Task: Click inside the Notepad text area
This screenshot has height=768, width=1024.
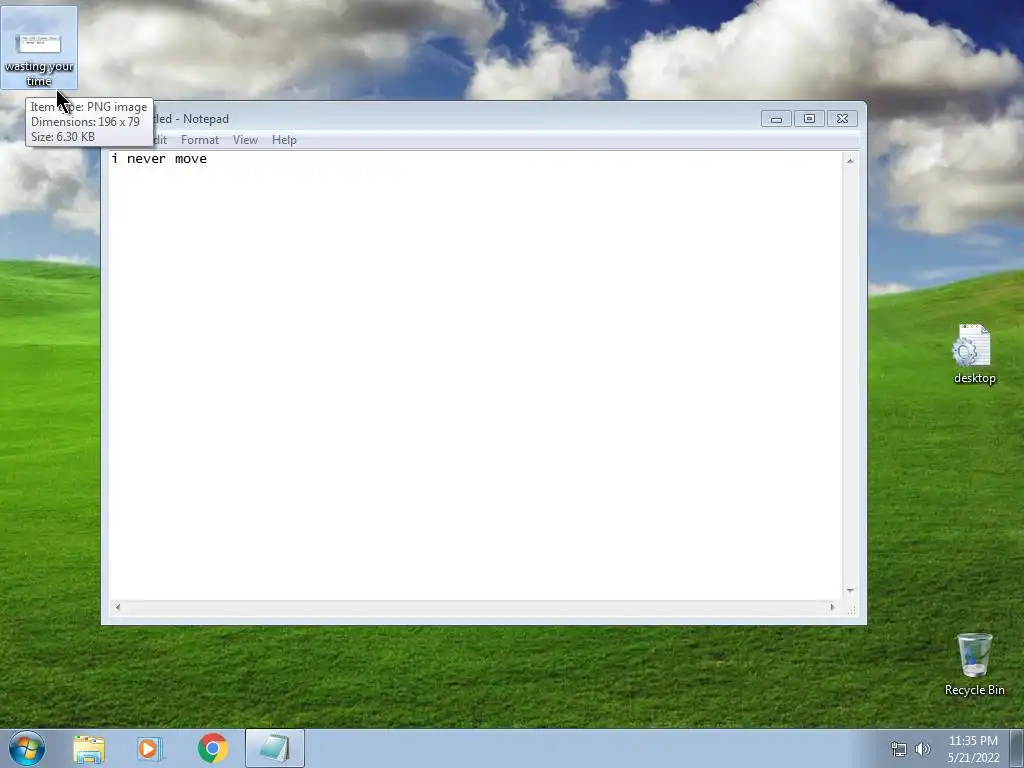Action: pos(475,376)
